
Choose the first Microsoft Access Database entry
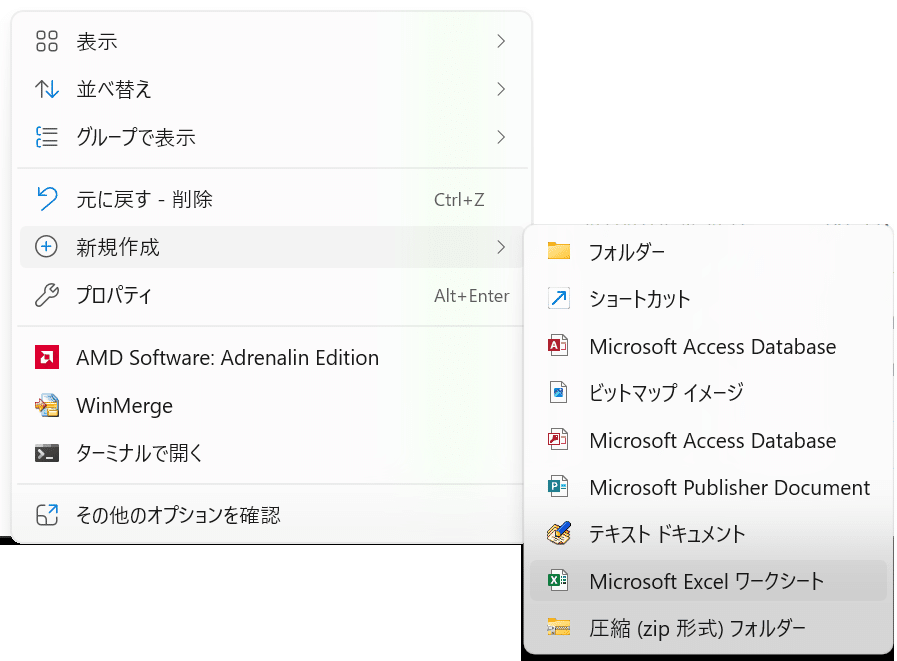708,346
